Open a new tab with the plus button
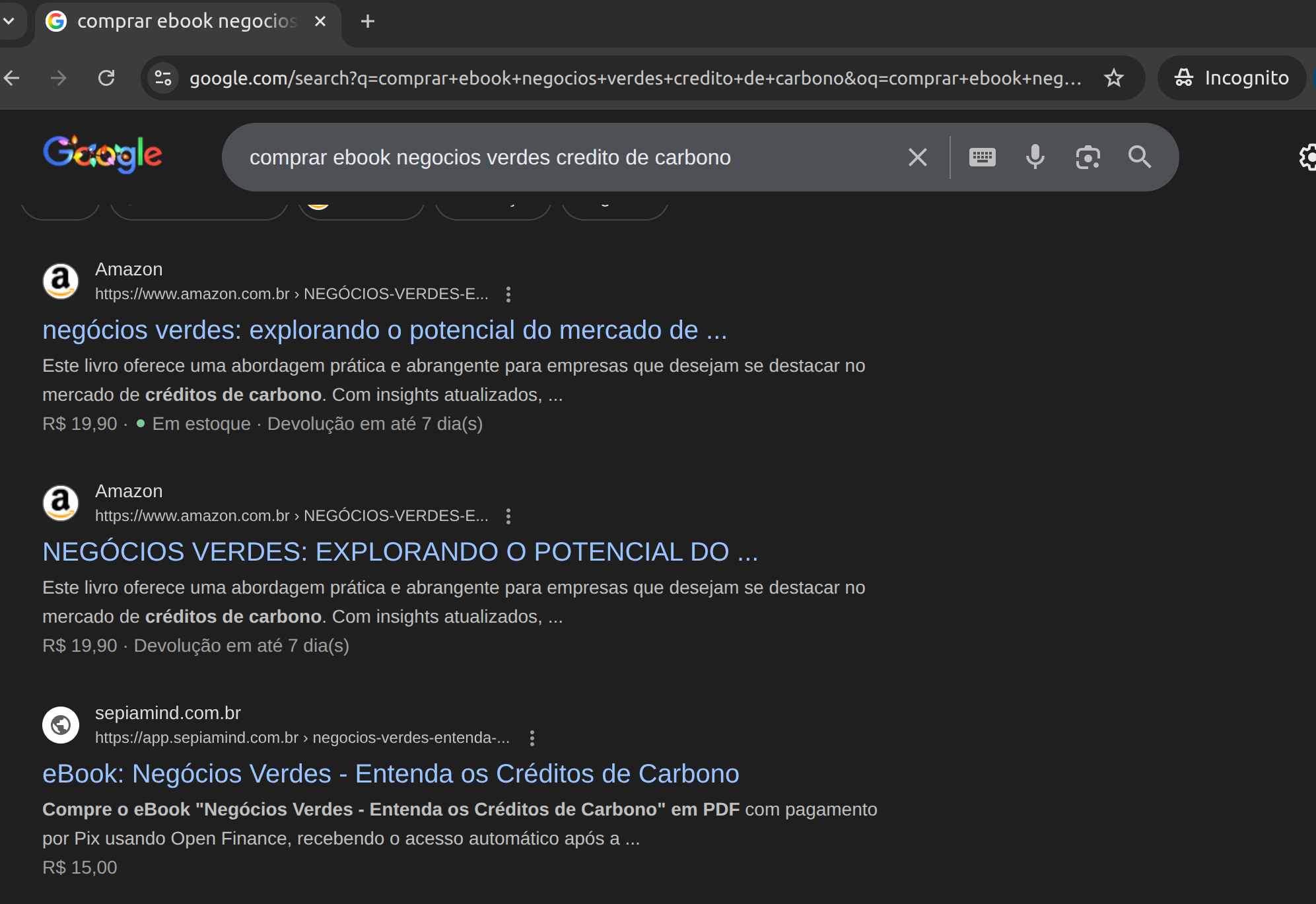 click(367, 20)
